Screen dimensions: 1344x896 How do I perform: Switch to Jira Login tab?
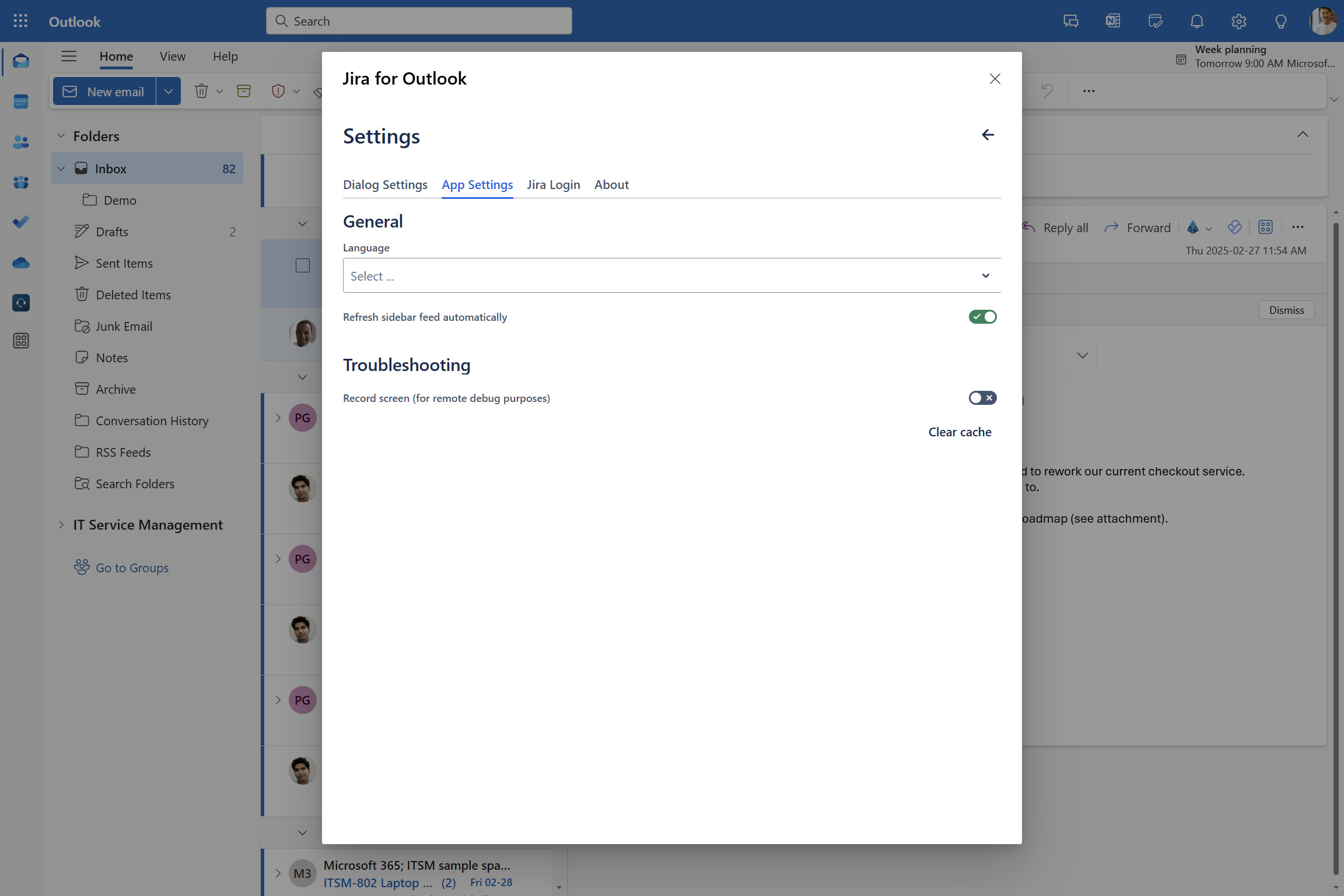point(553,185)
